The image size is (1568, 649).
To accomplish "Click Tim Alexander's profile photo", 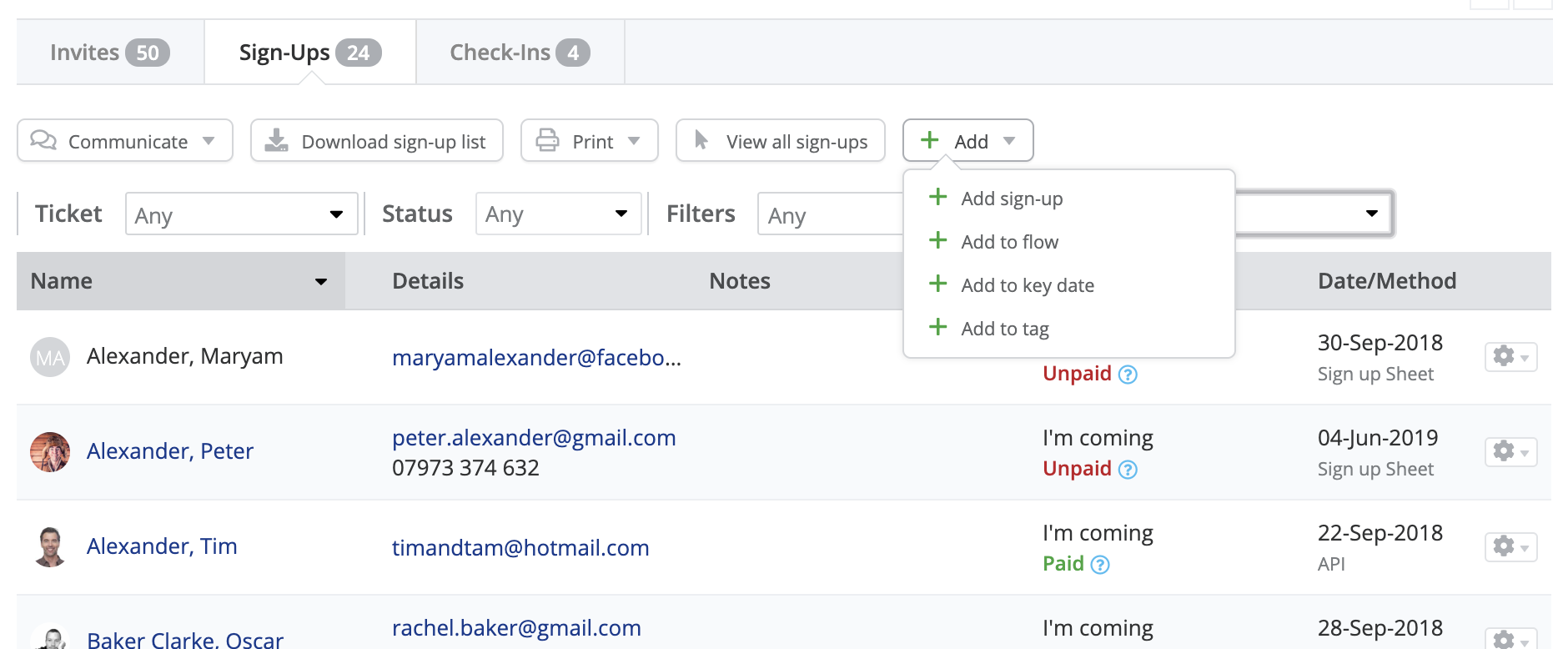I will (x=50, y=547).
